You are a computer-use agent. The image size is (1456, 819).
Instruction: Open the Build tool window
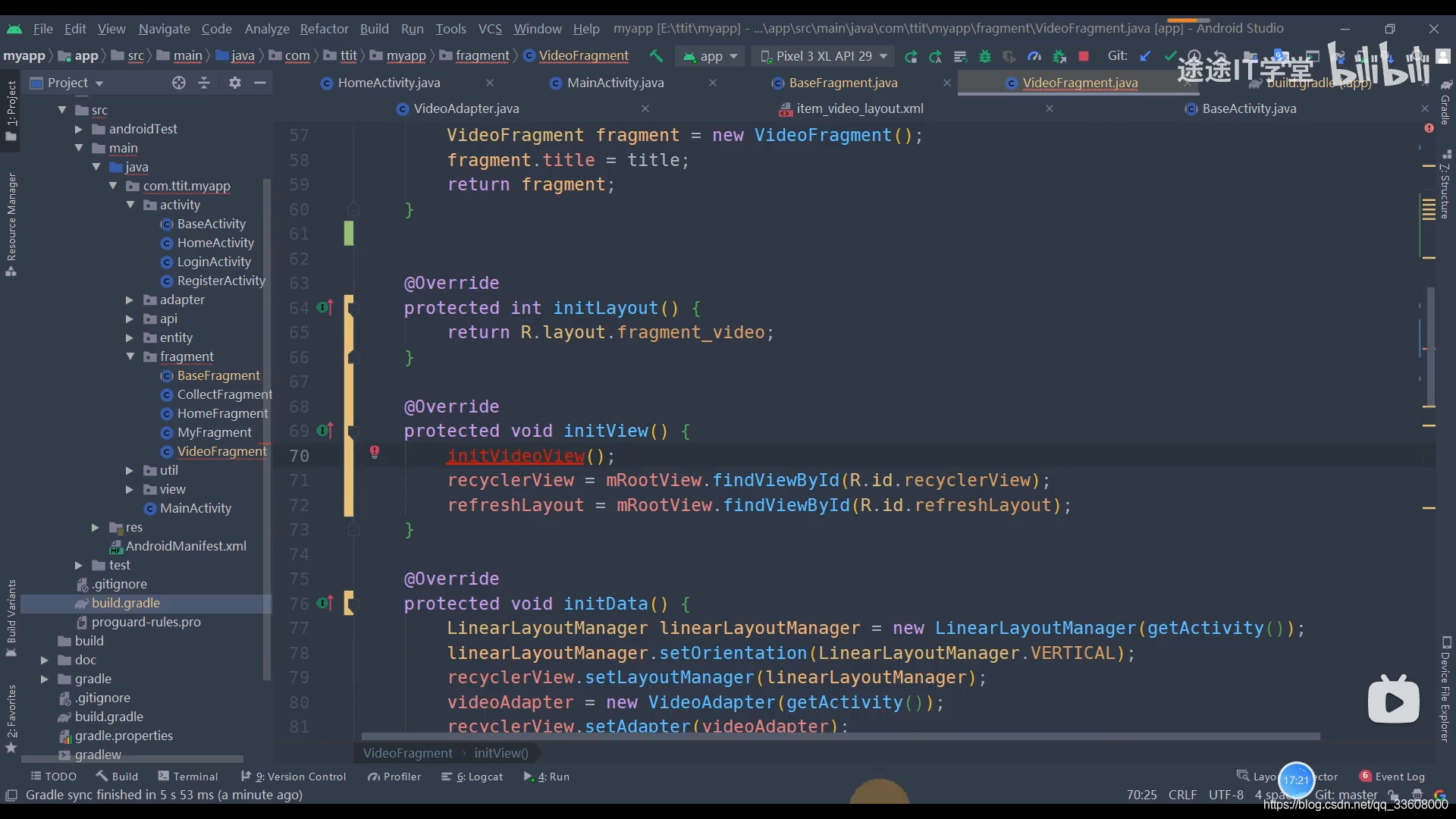pyautogui.click(x=117, y=777)
